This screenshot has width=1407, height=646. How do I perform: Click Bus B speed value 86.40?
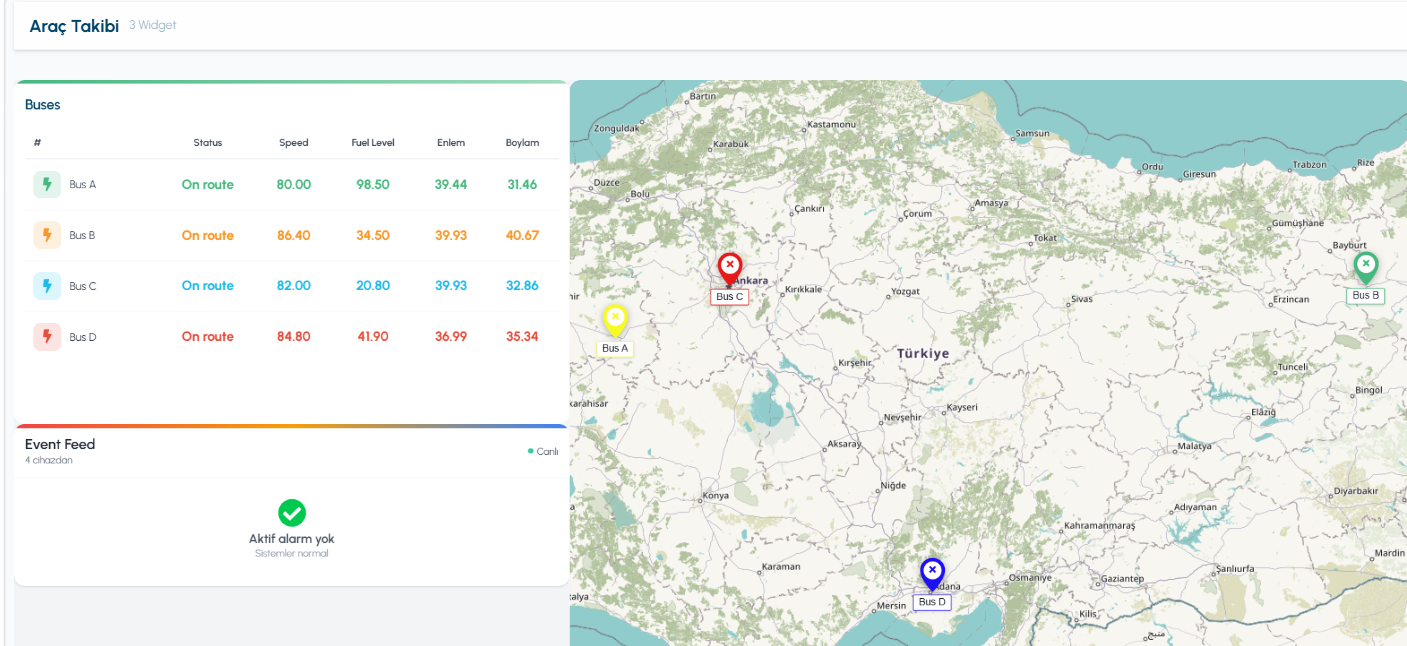294,236
